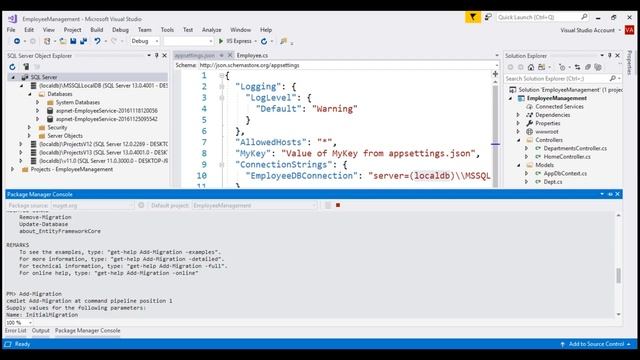Switch to the Error List tab
Viewport: 640px width, 360px height.
pos(16,331)
